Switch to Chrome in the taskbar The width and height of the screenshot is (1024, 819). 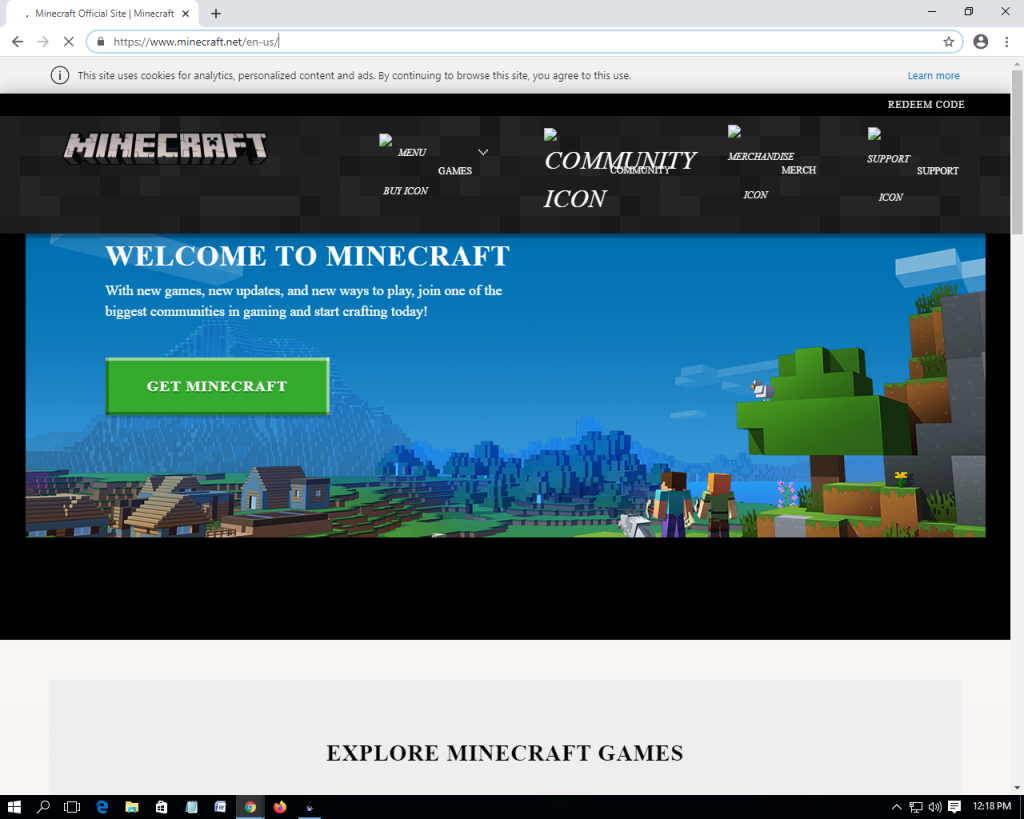[x=250, y=807]
